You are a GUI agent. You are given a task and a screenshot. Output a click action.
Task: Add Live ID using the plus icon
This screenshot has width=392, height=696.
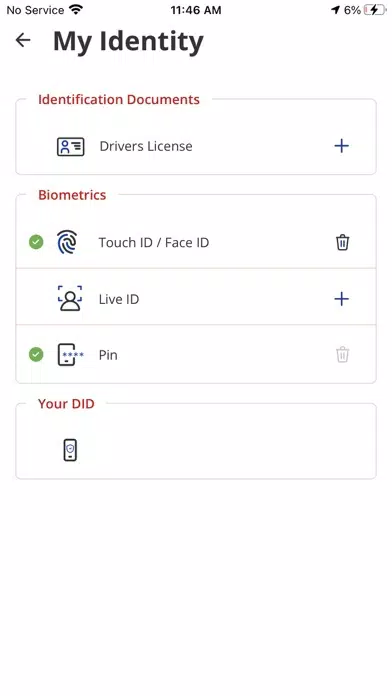tap(341, 299)
